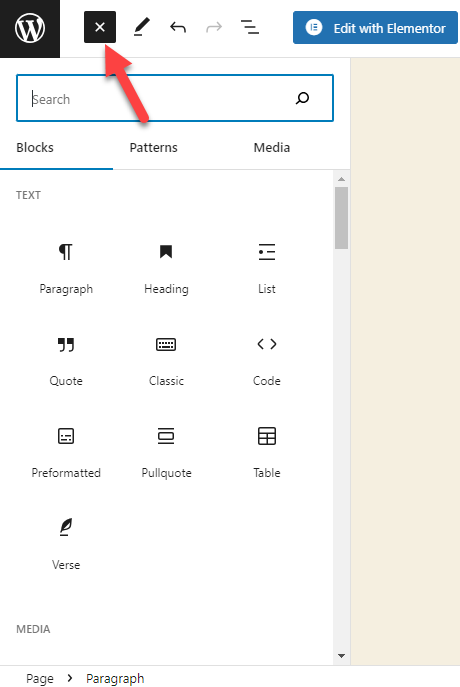Focus the block Search field
Image resolution: width=460 pixels, height=687 pixels.
pyautogui.click(x=175, y=98)
